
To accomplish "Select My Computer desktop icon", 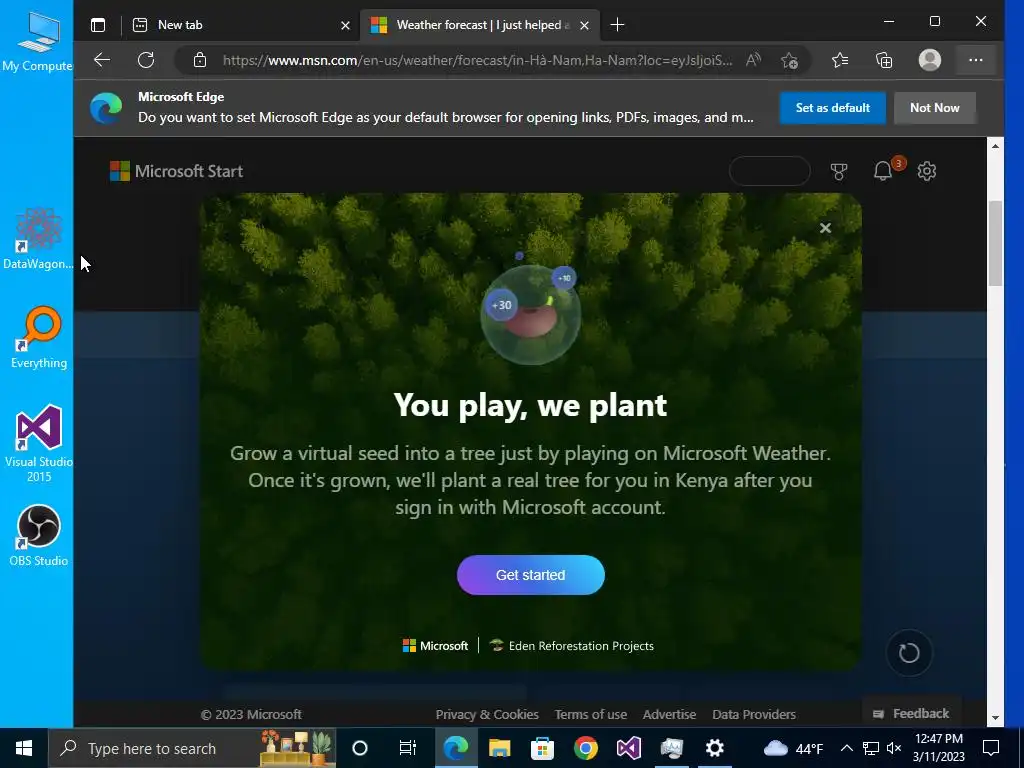I will [x=37, y=40].
